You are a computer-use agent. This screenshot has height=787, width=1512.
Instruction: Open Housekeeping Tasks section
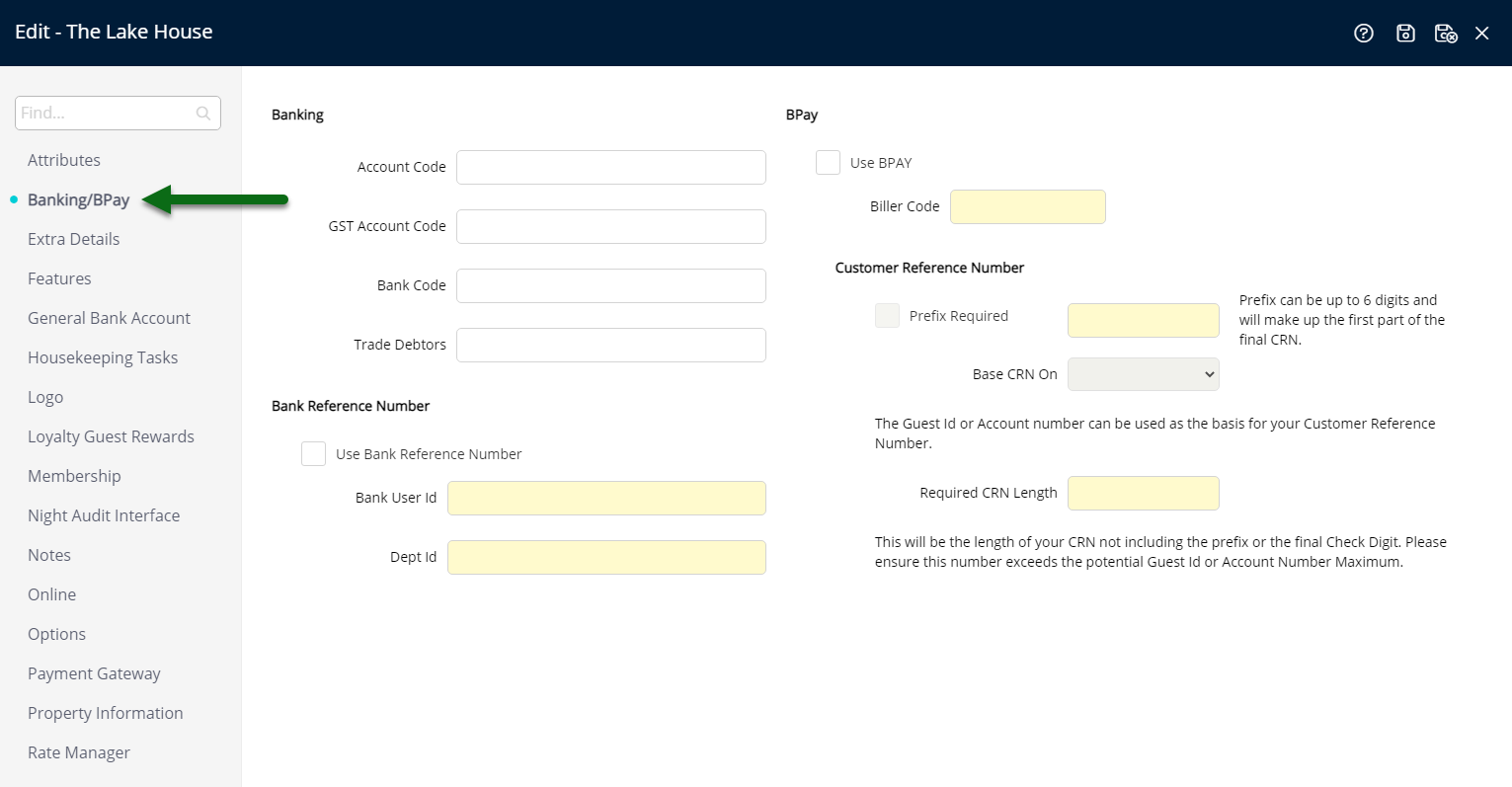[103, 357]
